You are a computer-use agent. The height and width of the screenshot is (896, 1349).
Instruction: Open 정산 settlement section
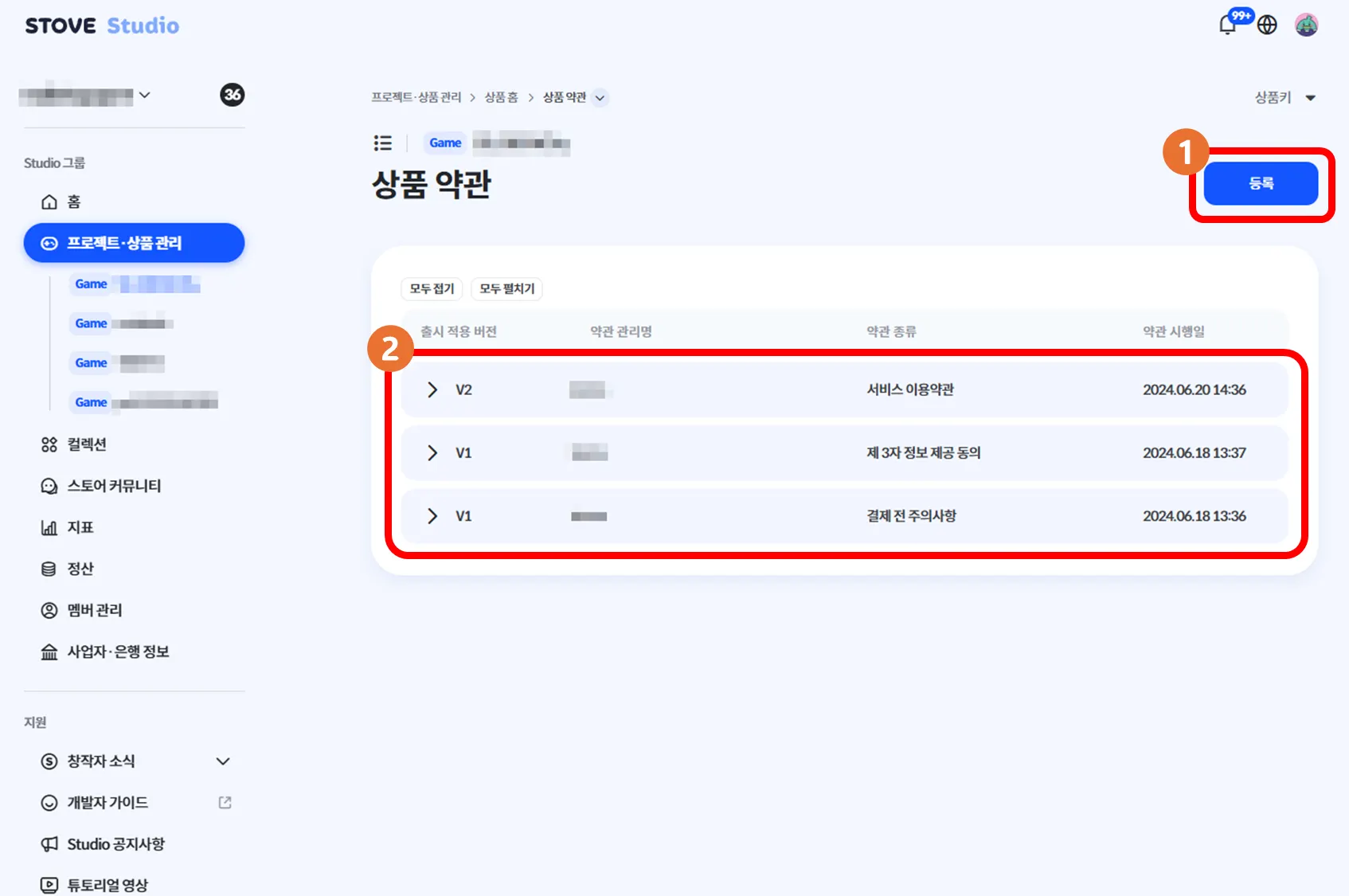pos(80,569)
